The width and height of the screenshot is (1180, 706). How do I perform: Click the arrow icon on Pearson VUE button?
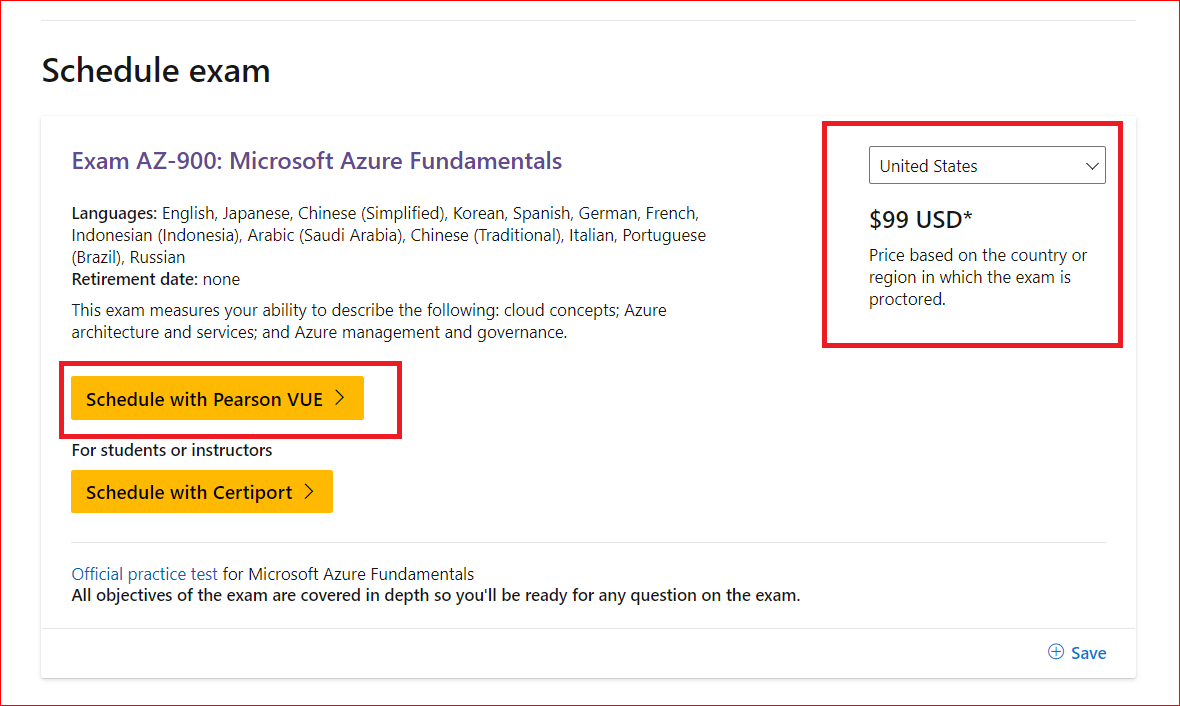coord(340,398)
